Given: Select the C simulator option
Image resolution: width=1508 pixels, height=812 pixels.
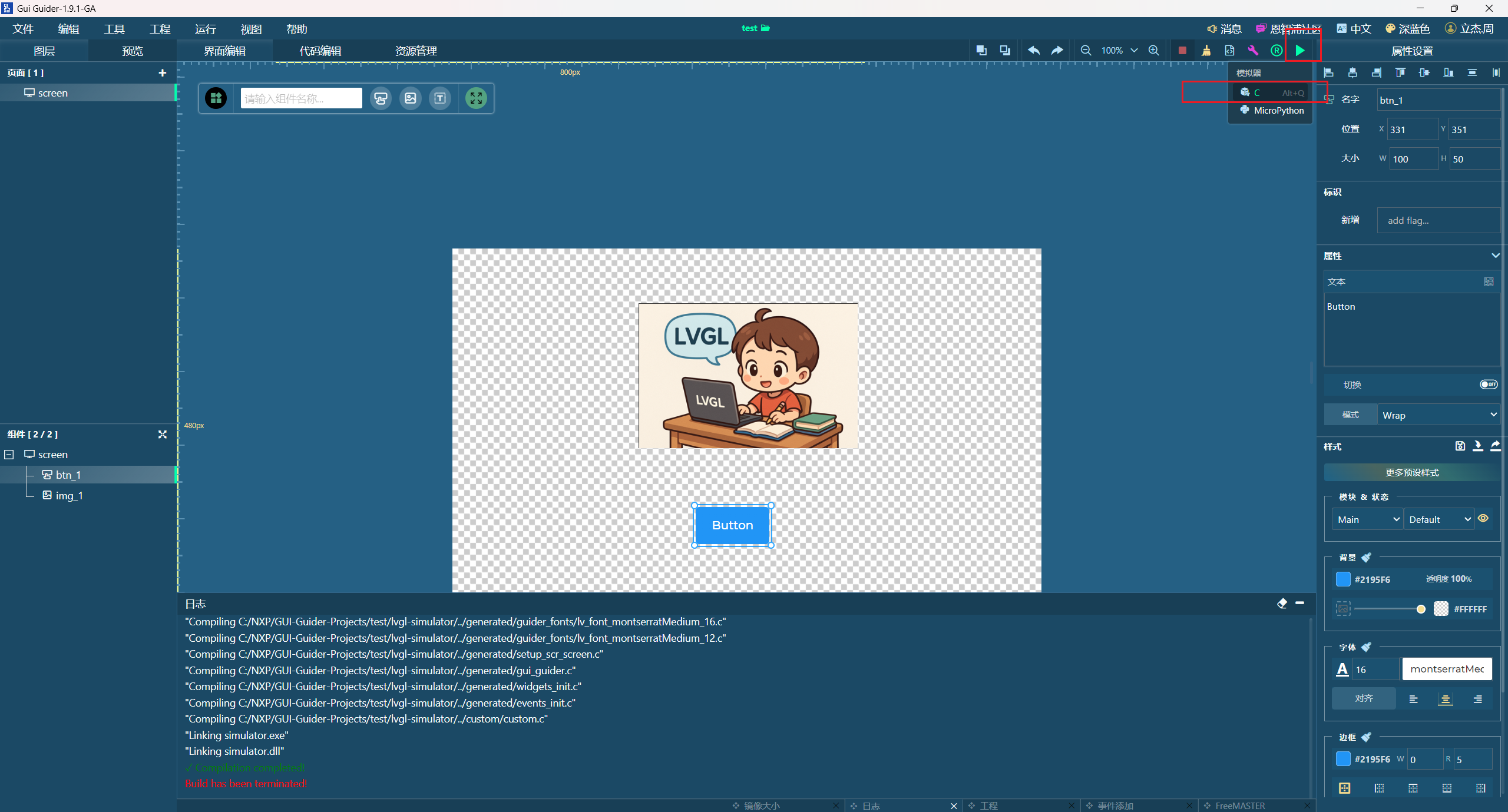Looking at the screenshot, I should point(1271,92).
